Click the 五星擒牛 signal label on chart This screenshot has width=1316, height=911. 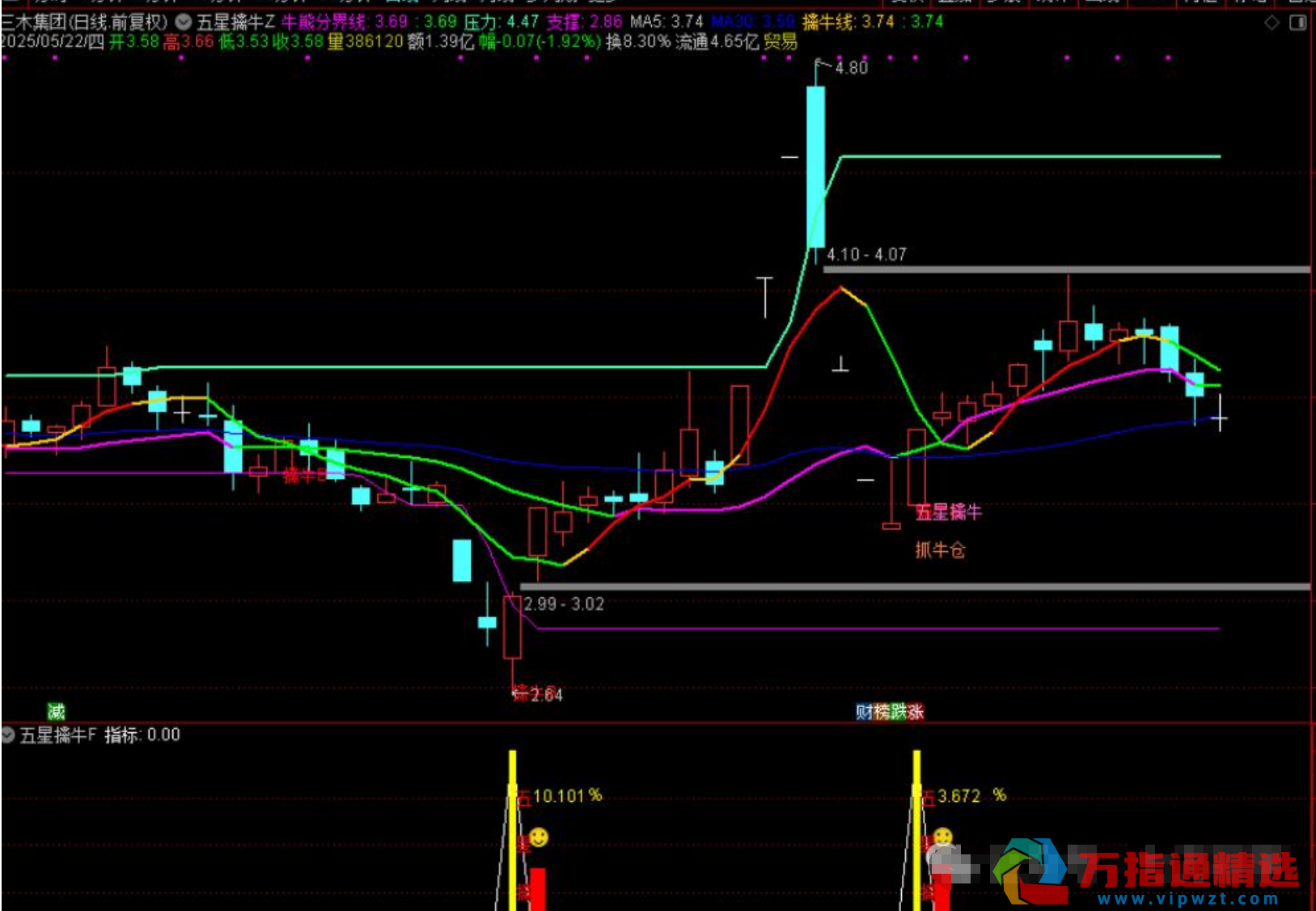click(948, 512)
